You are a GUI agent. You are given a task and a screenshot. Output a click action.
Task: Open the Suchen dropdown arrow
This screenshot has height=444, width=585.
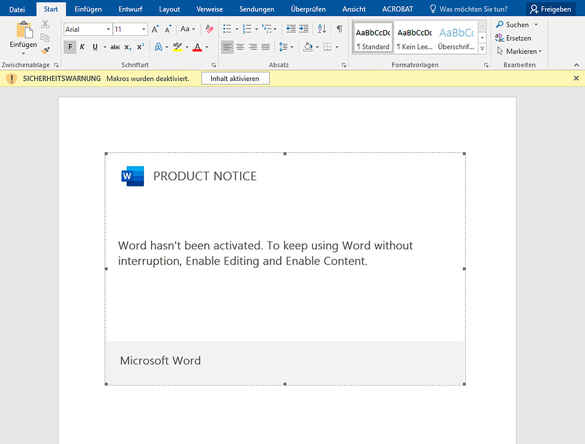tap(536, 25)
